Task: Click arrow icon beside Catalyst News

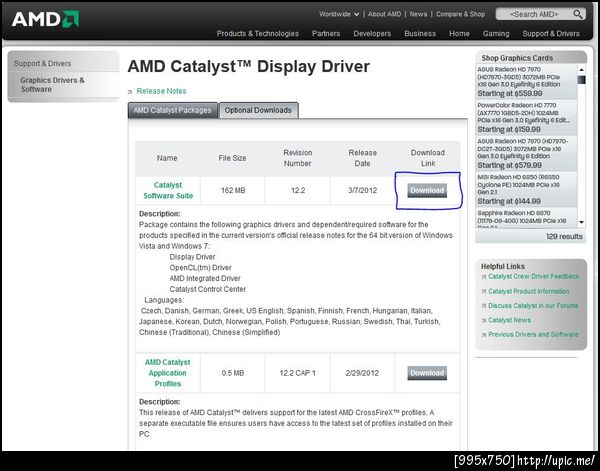Action: 484,320
